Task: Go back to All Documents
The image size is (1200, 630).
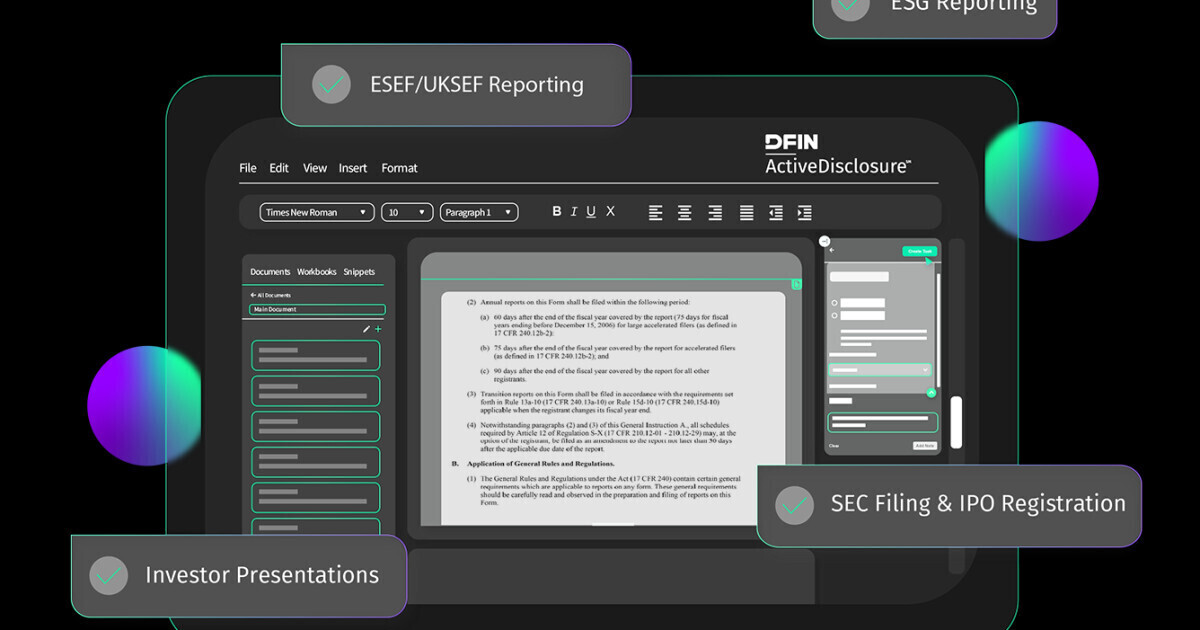Action: click(271, 295)
